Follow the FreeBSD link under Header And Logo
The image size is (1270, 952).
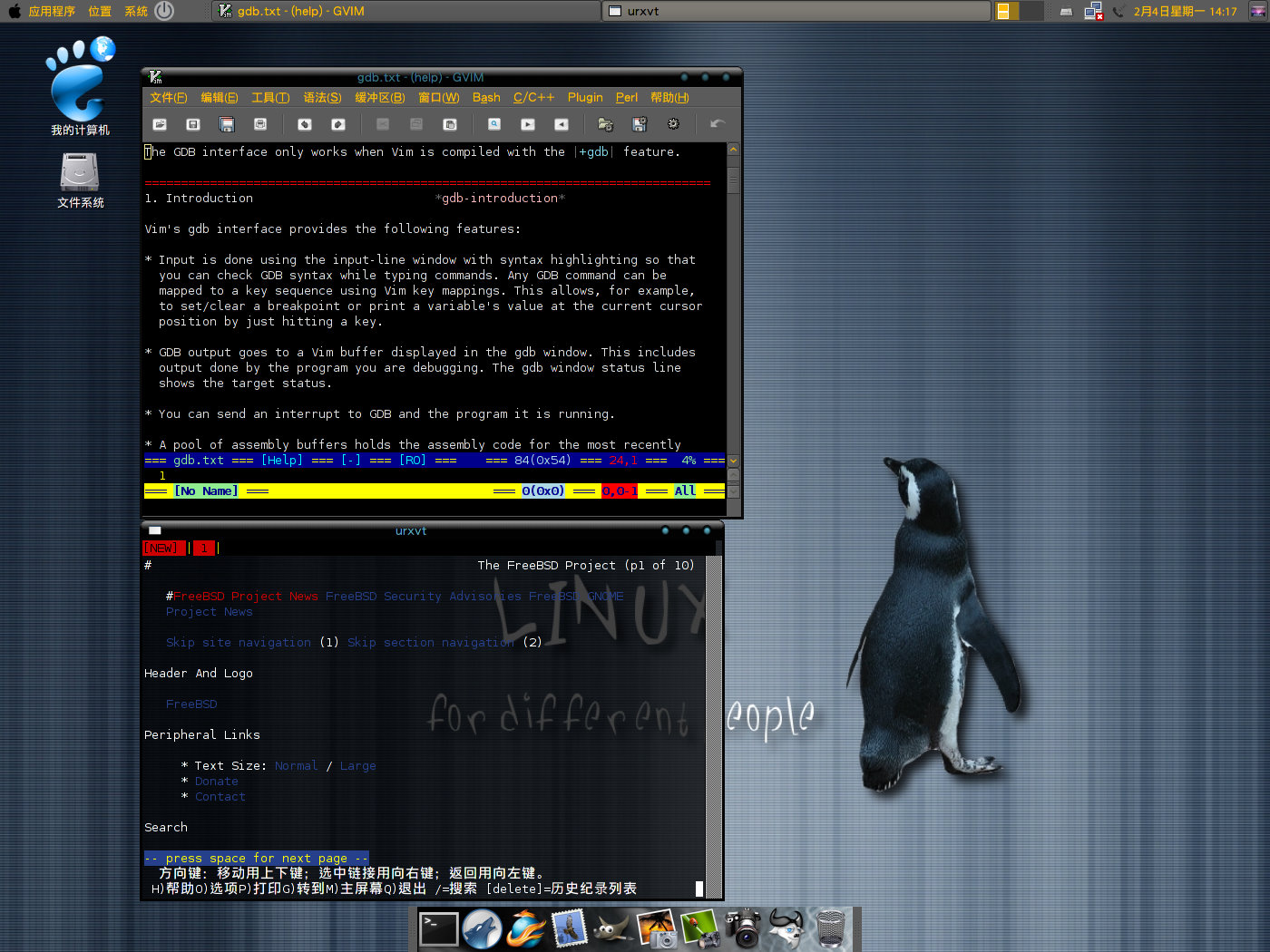pos(191,704)
